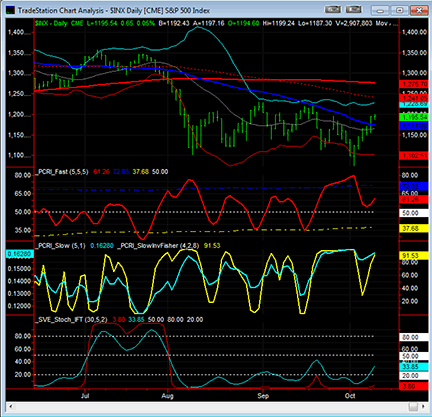Viewport: 432px width, 417px height.
Task: Click the 1,300.00 right price axis label
Action: click(x=414, y=73)
